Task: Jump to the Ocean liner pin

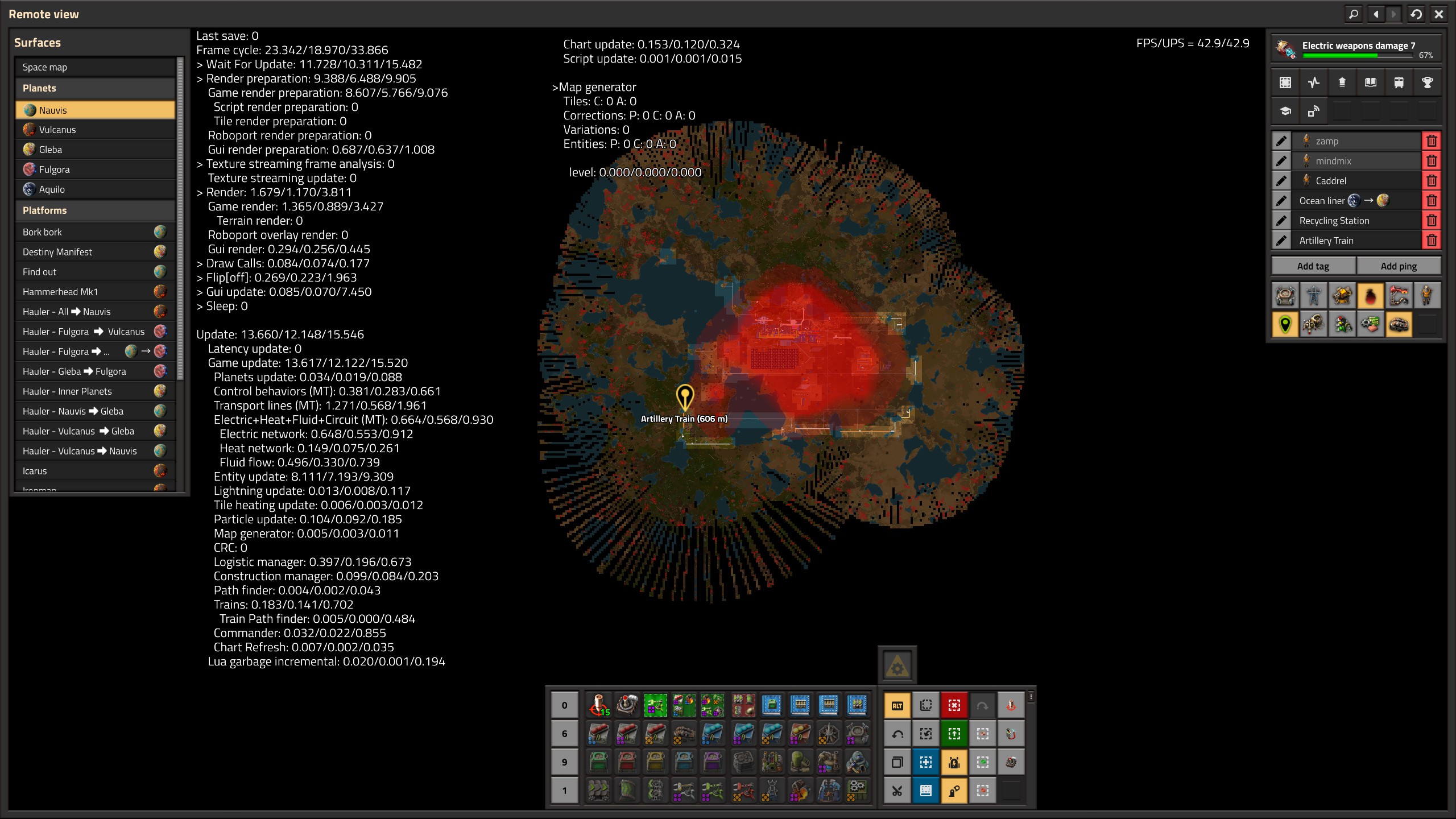Action: tap(1356, 201)
